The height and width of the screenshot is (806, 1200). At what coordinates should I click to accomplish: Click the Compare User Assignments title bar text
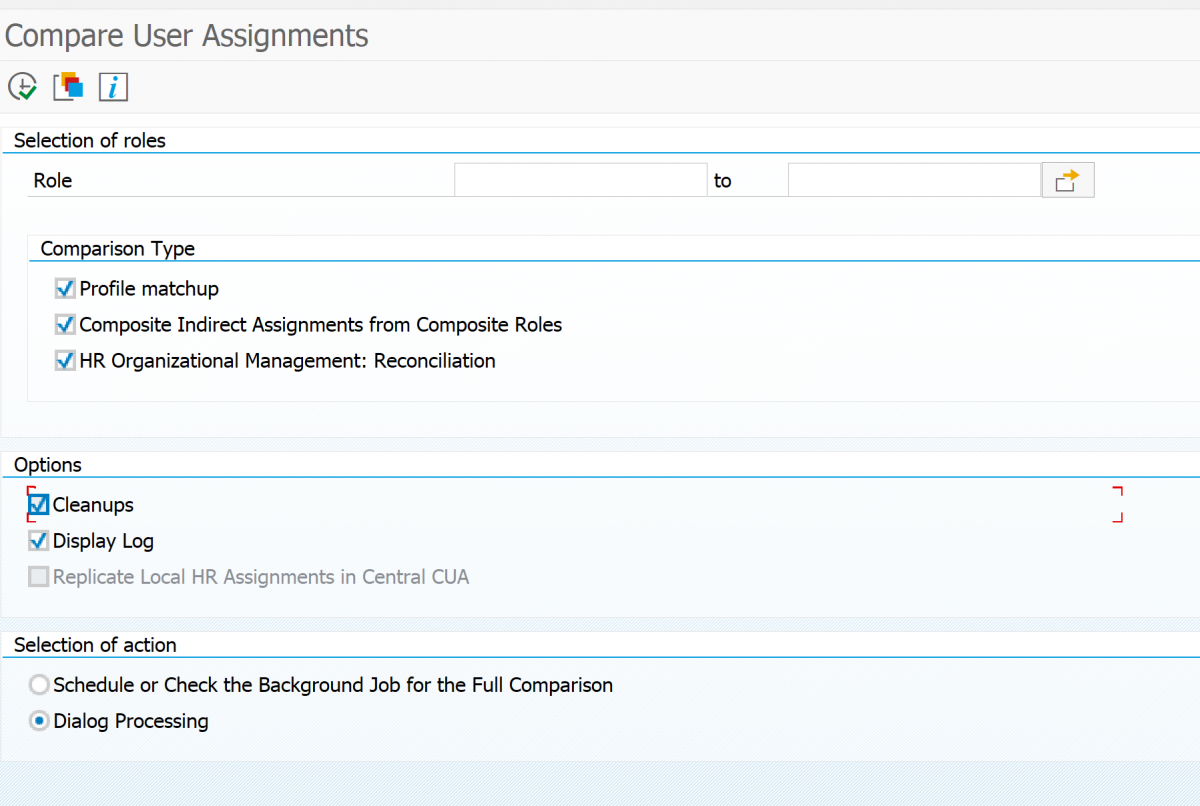tap(186, 35)
